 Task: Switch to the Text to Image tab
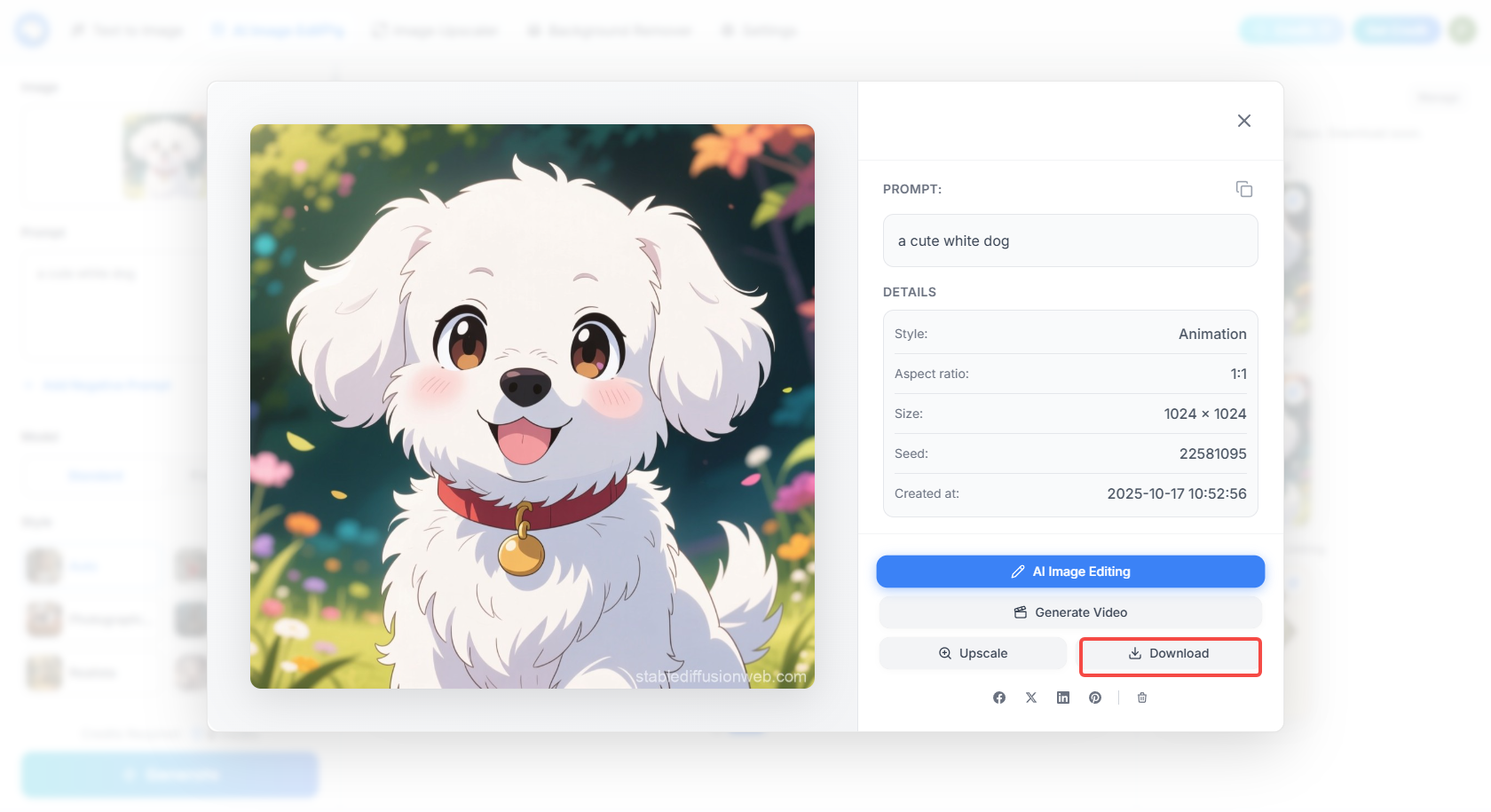point(127,29)
